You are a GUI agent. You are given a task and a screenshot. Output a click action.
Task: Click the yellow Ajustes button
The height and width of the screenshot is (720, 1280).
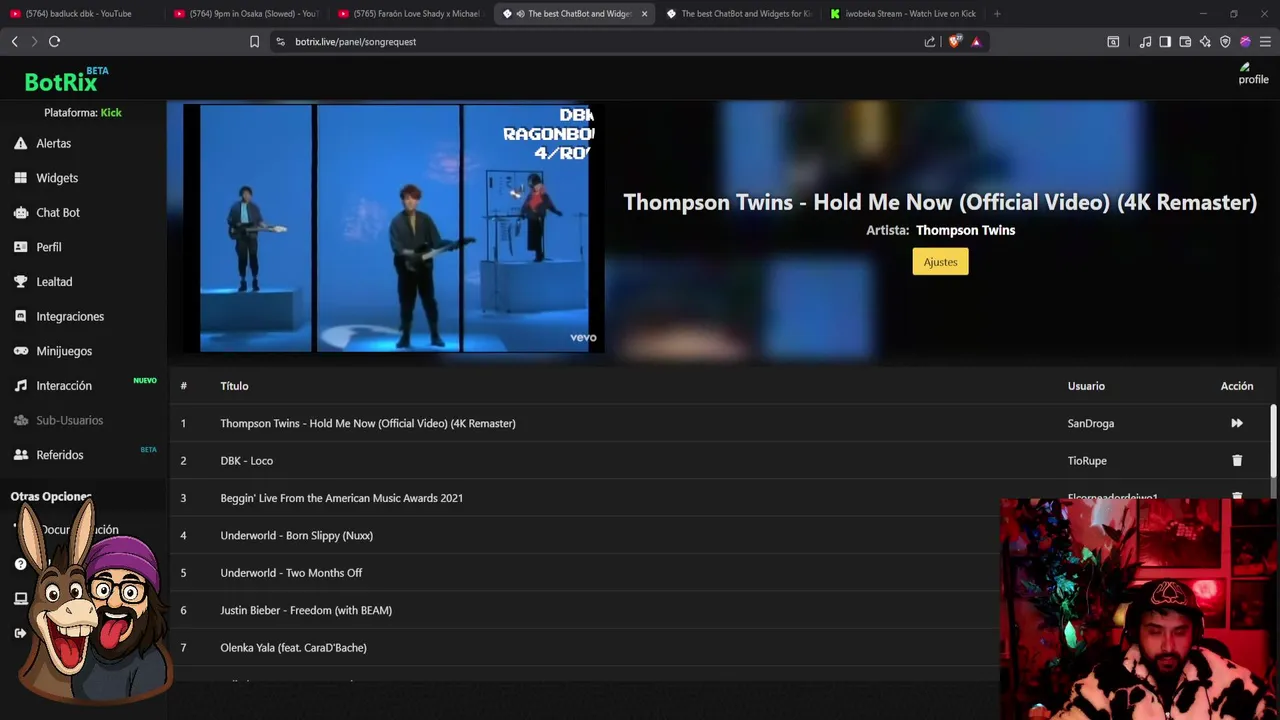click(940, 262)
